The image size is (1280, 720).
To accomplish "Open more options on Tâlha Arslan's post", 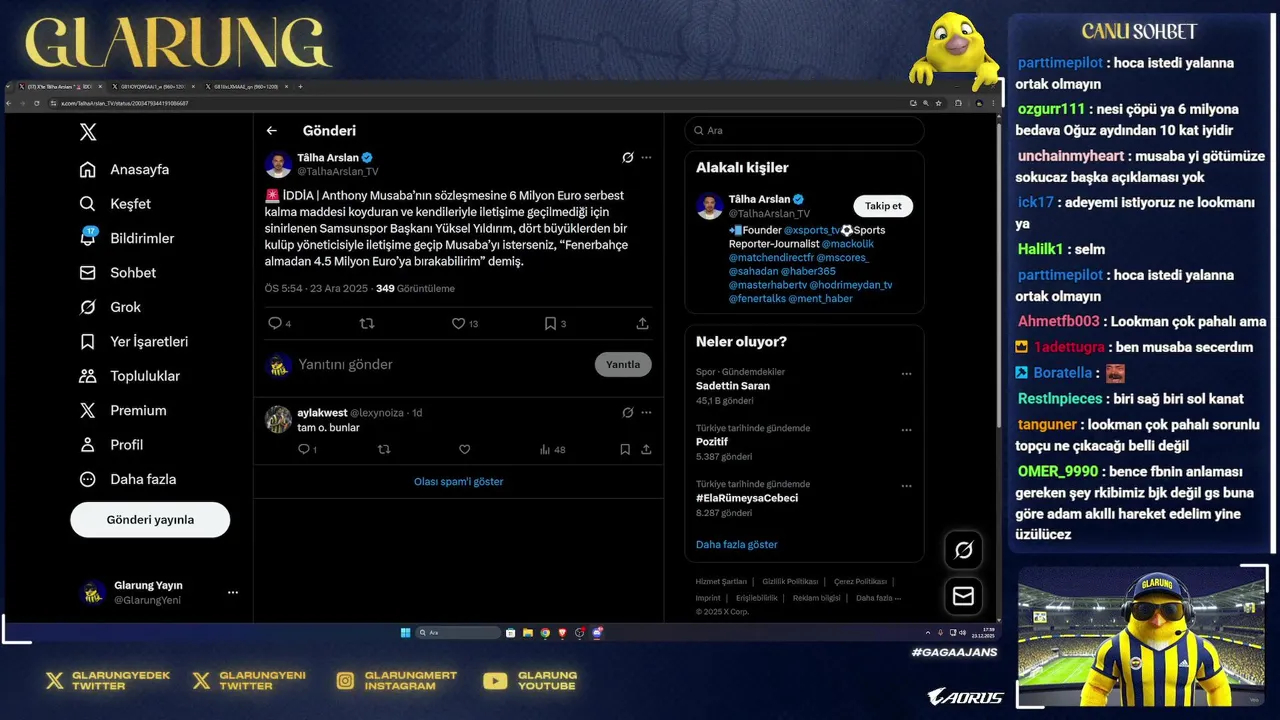I will tap(646, 157).
